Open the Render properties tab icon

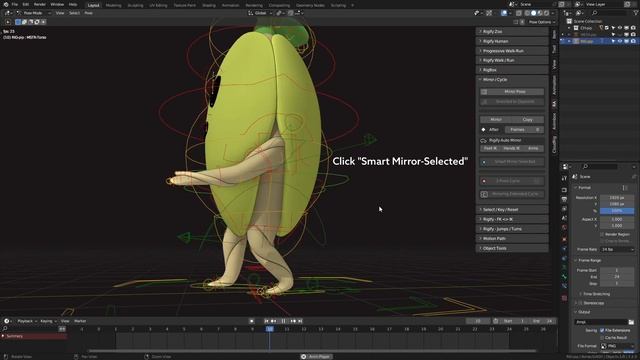click(x=564, y=190)
